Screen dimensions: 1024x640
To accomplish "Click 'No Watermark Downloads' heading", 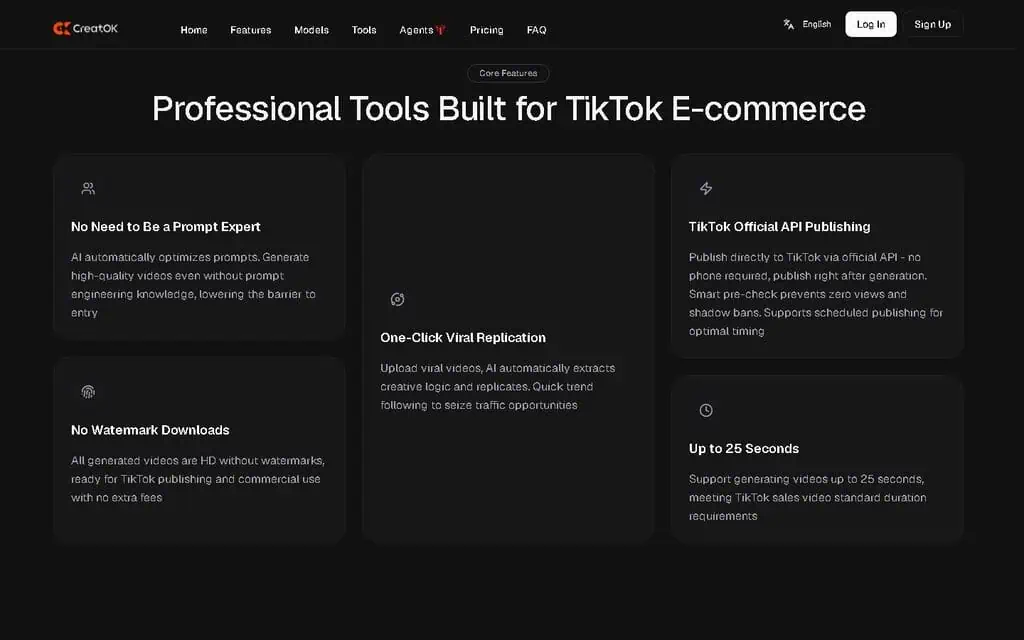I will coord(150,430).
